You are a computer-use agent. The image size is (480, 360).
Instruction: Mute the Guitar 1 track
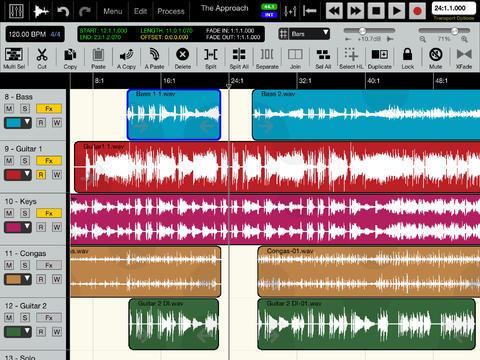click(9, 161)
